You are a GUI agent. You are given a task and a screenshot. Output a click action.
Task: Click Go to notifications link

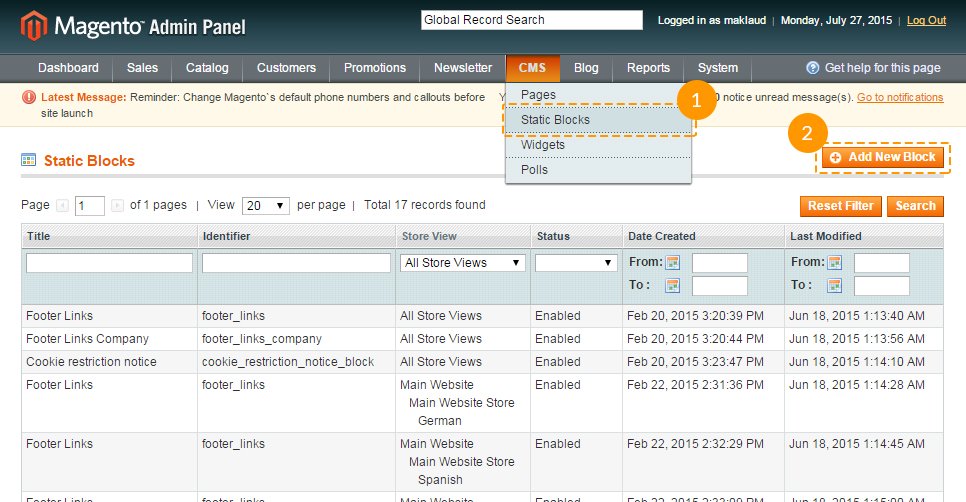900,97
